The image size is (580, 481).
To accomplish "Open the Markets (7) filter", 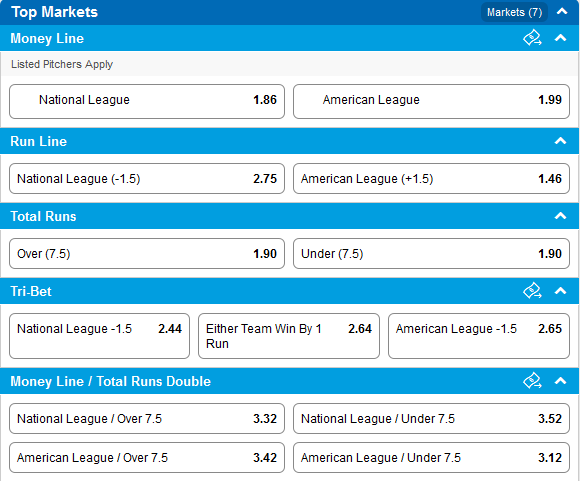I will [x=514, y=12].
